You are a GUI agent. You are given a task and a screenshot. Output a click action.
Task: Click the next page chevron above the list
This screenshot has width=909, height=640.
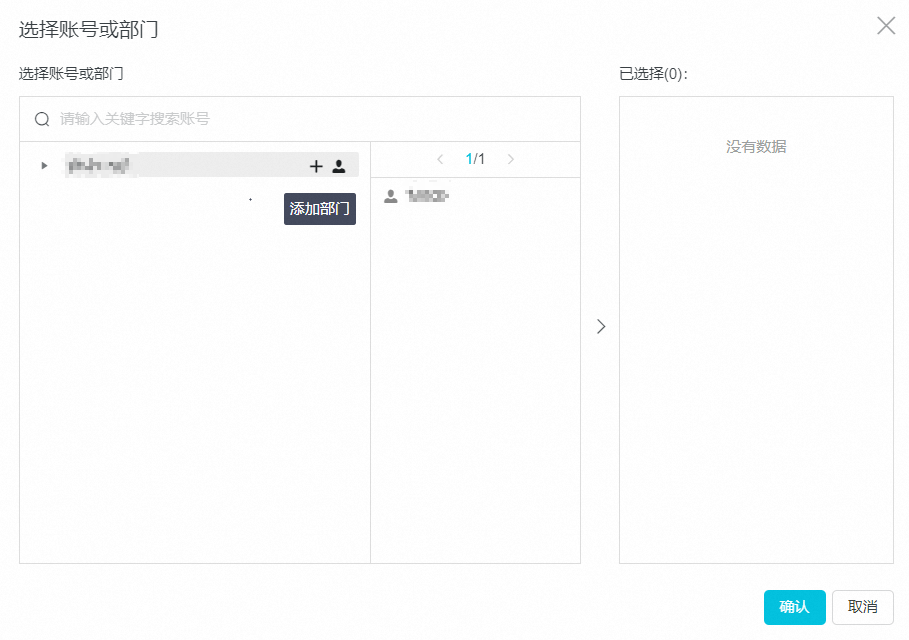[511, 158]
